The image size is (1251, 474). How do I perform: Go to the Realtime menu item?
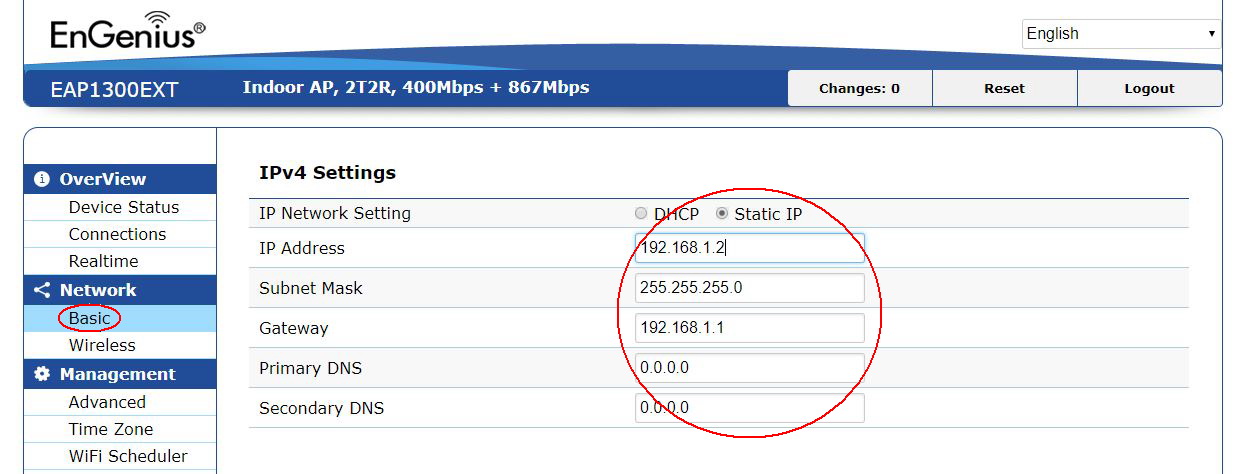pyautogui.click(x=103, y=261)
